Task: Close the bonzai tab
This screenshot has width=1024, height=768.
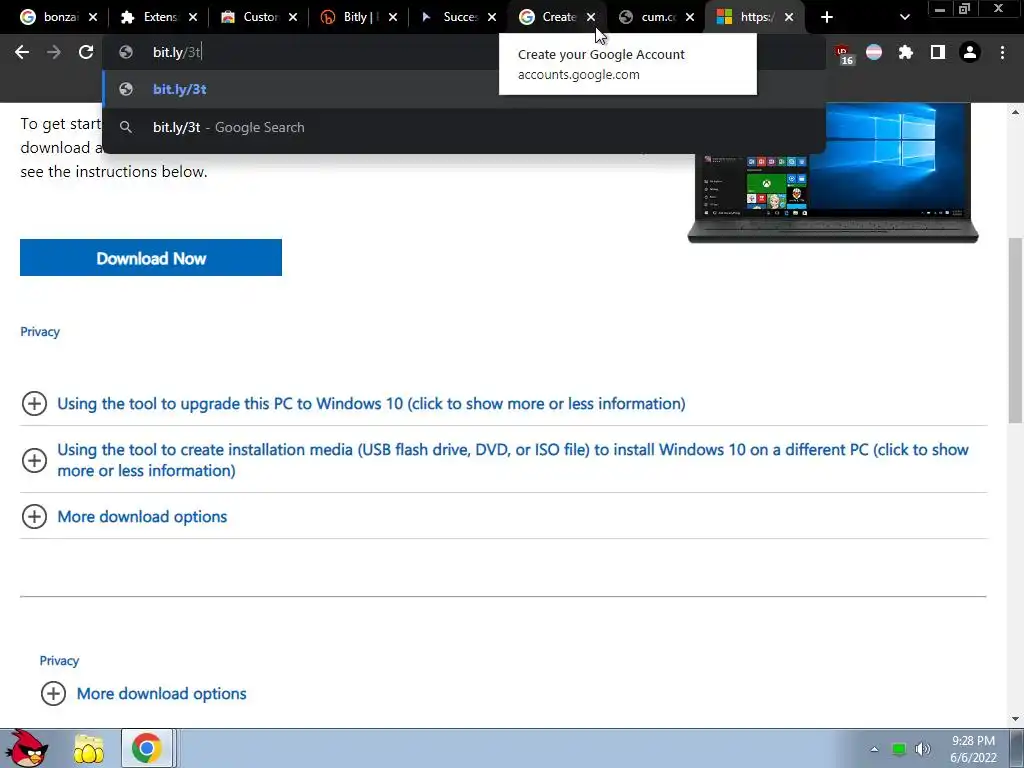Action: point(93,17)
